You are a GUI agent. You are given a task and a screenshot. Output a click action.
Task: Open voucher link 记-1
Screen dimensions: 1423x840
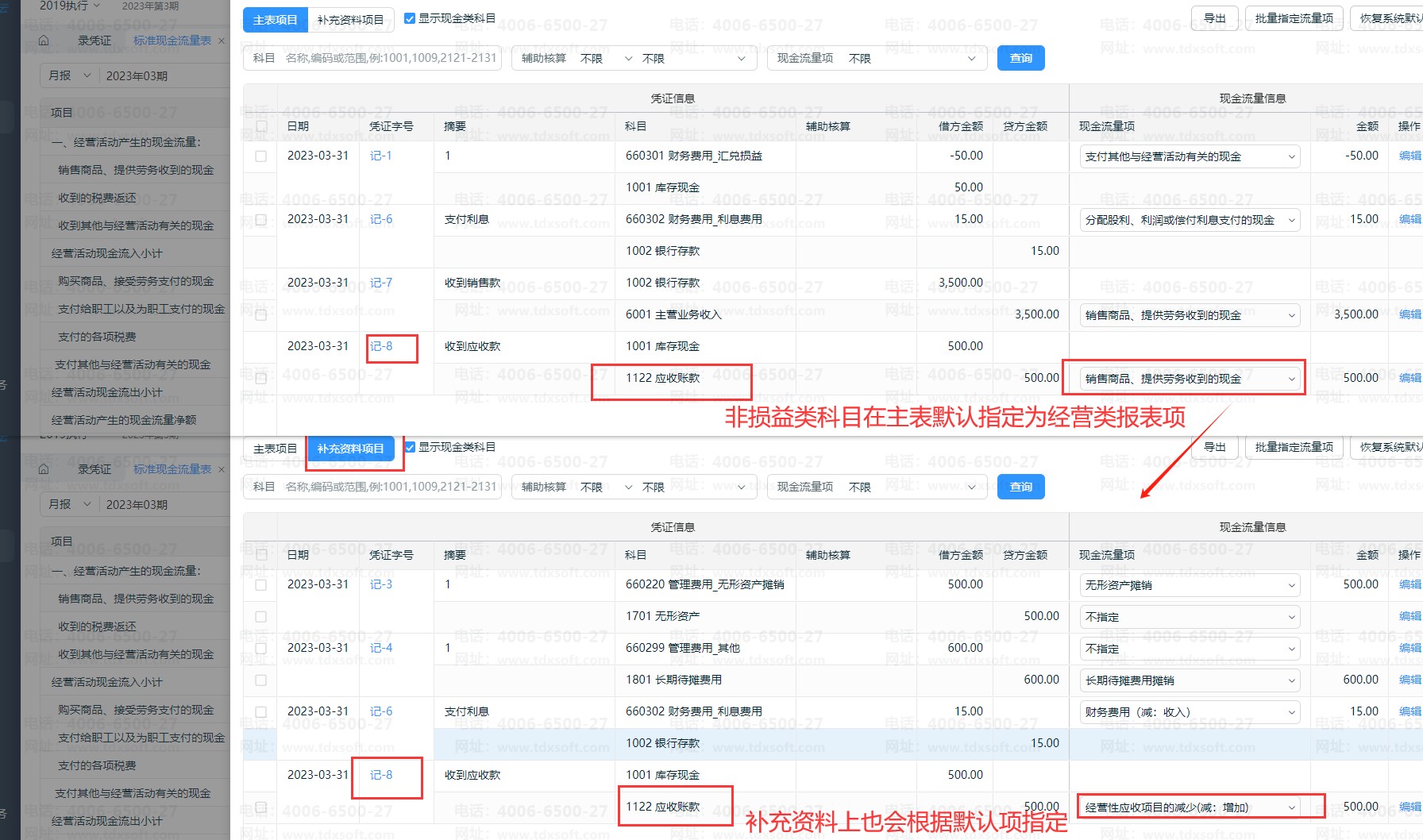pyautogui.click(x=380, y=156)
